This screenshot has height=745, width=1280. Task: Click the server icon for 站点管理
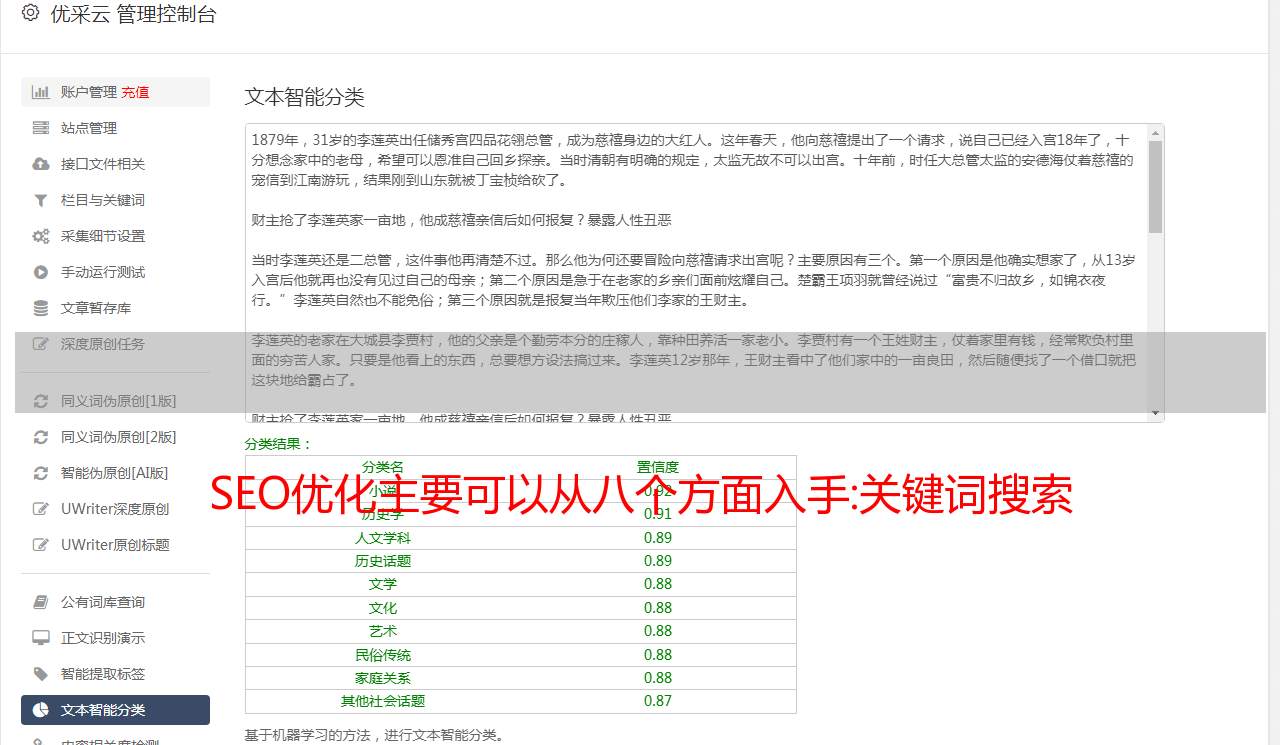coord(41,128)
